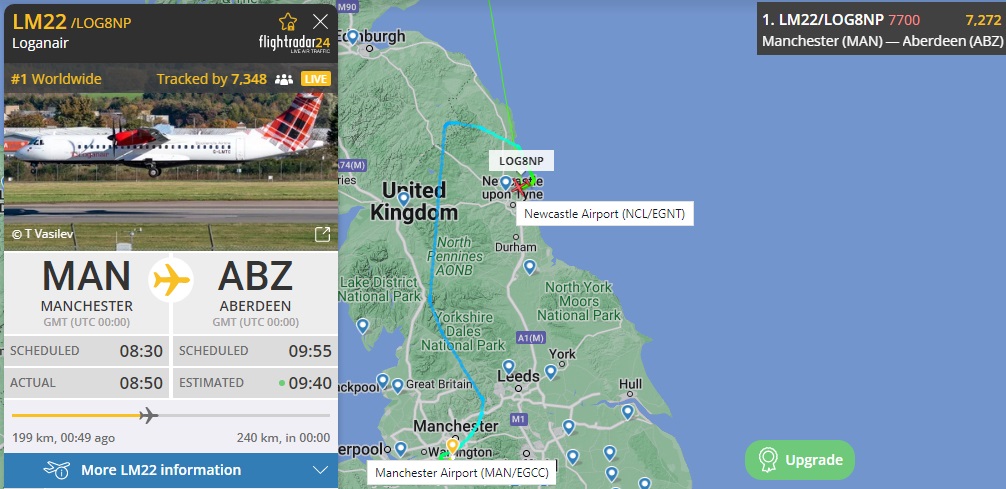Click the More LM22 information bar
Viewport: 1006px width, 489px height.
coord(171,470)
